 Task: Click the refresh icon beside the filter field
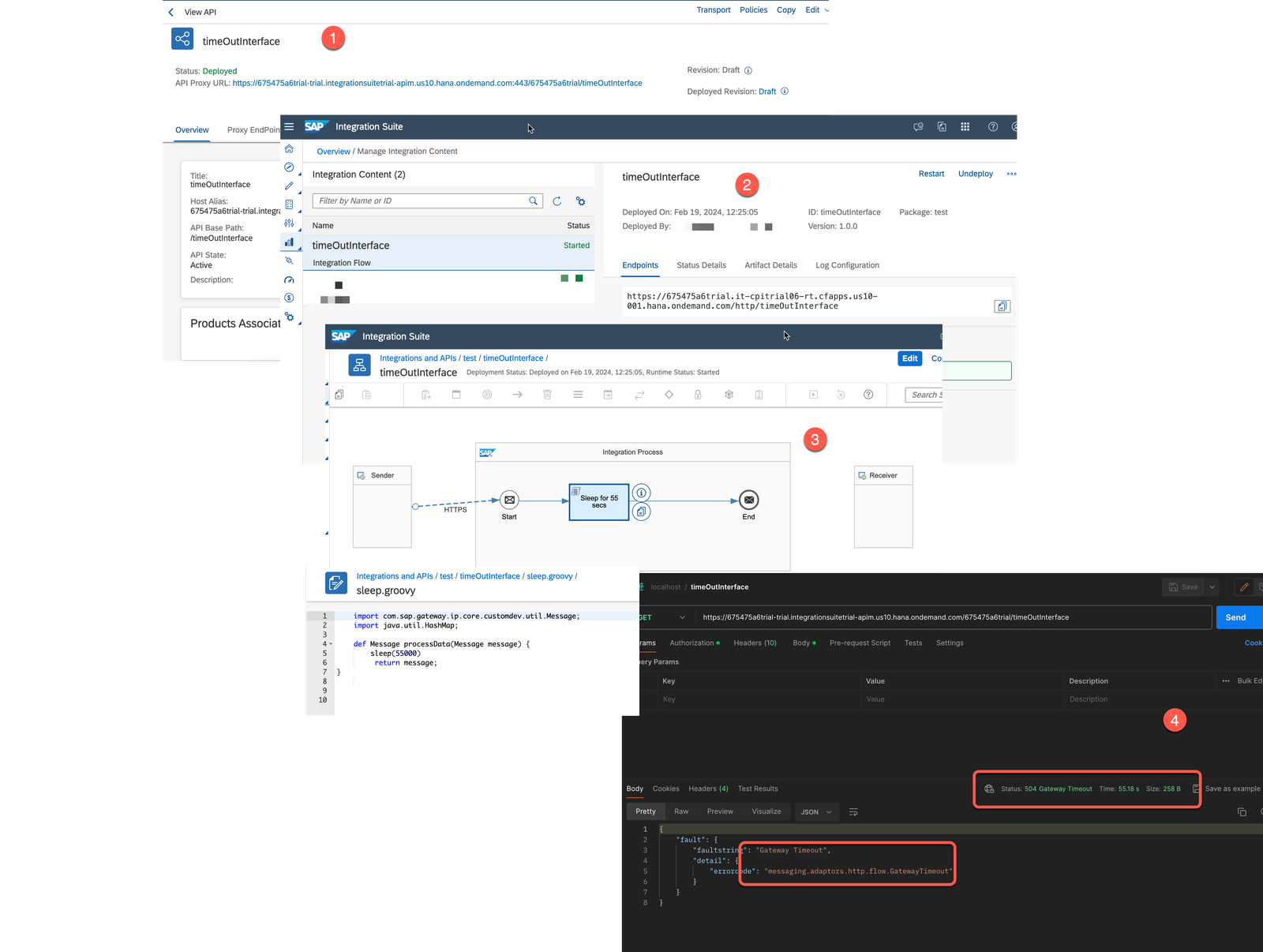coord(557,201)
